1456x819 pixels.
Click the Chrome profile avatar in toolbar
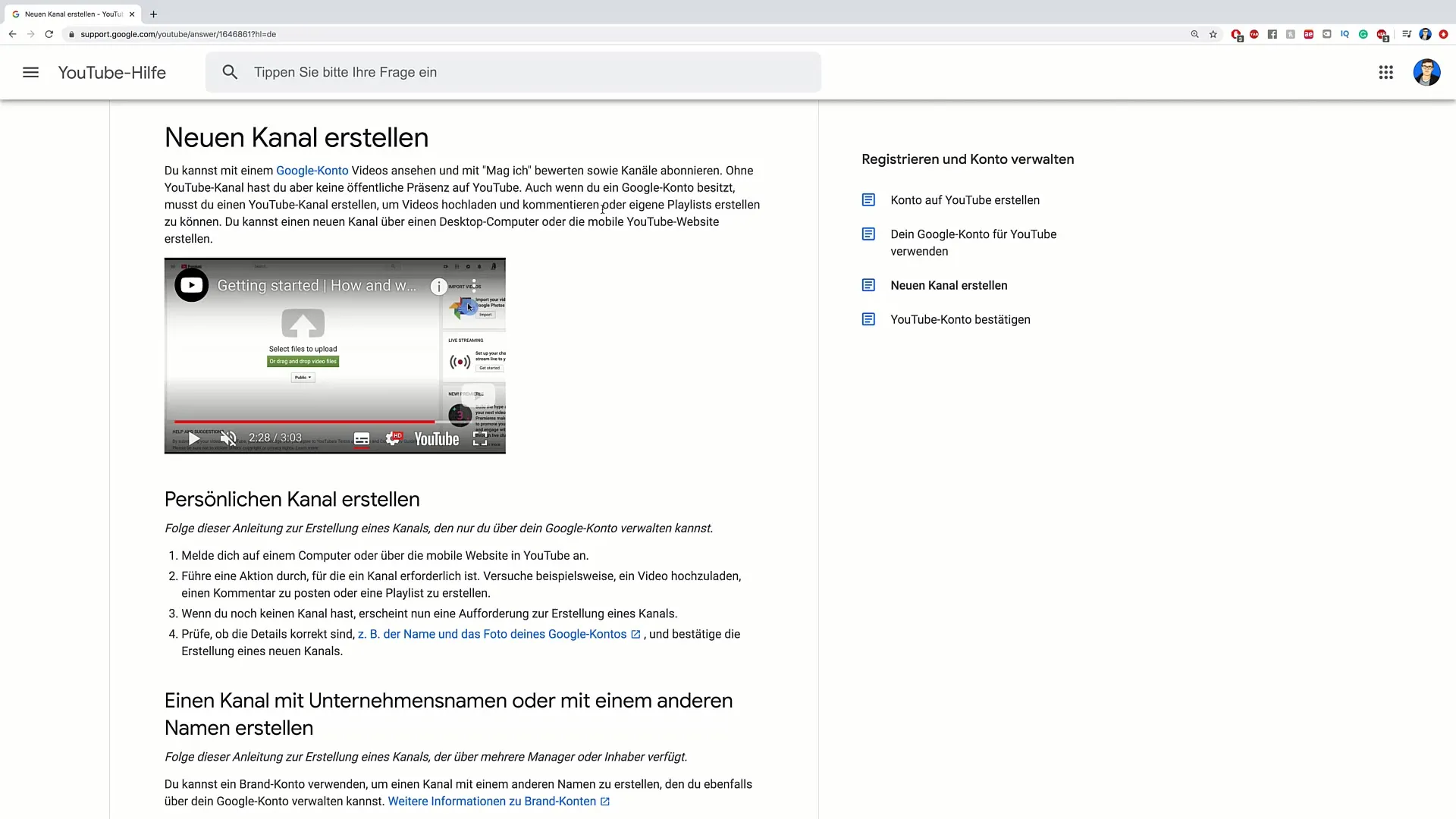click(1425, 34)
